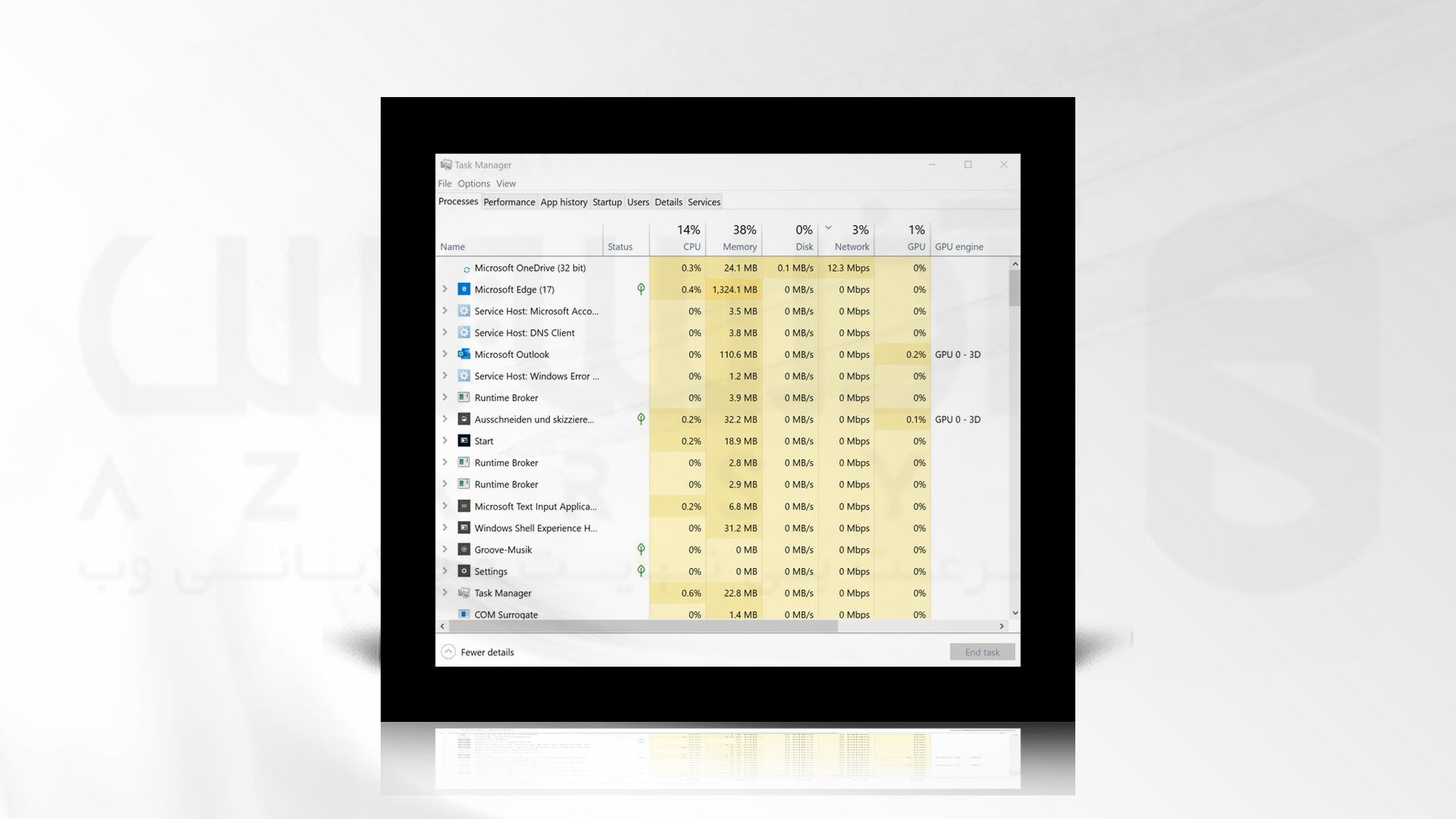Screen dimensions: 1456x819
Task: Click the 12.3 Mbps network value
Action: point(848,268)
